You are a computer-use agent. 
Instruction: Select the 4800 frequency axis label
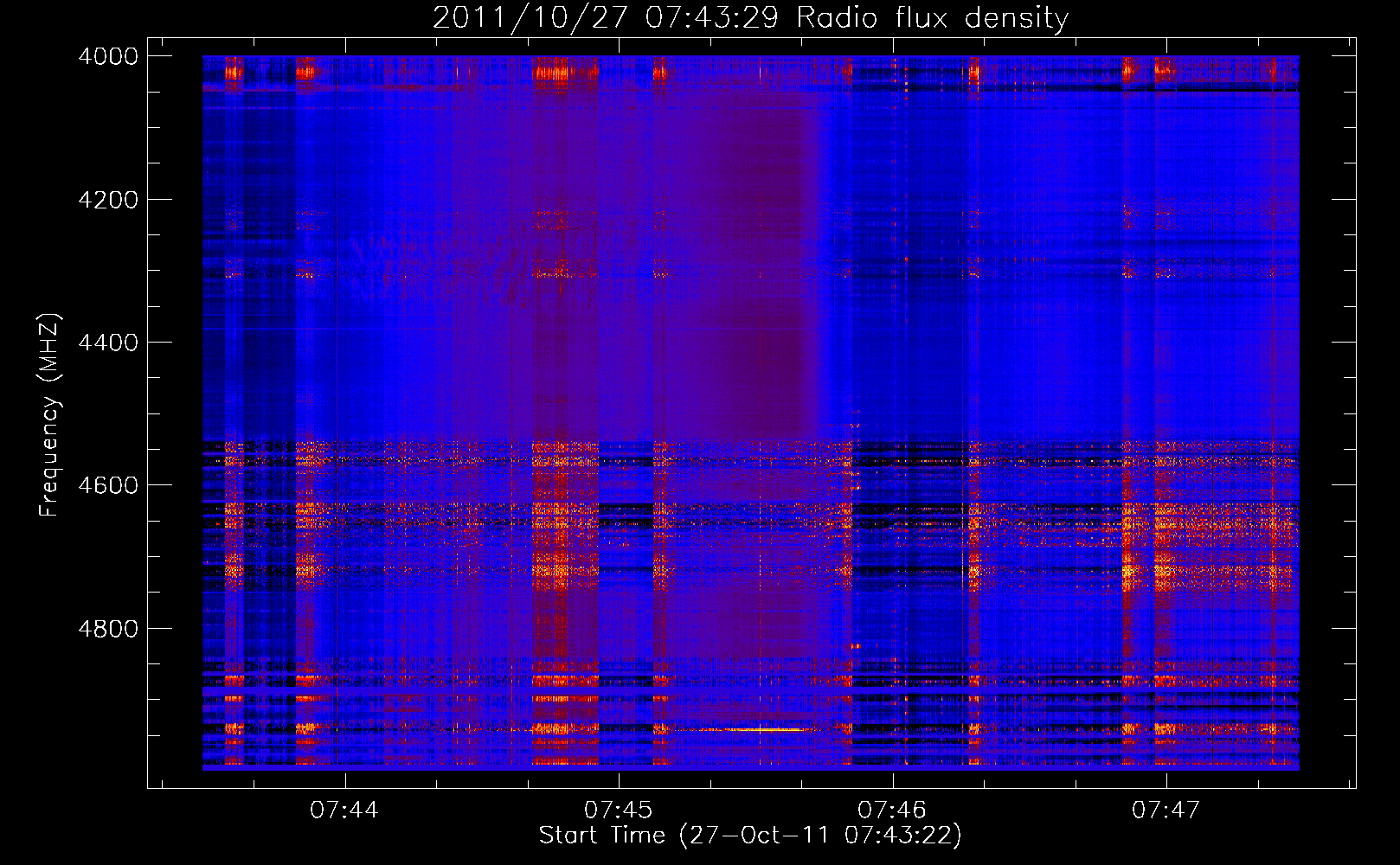(x=108, y=629)
